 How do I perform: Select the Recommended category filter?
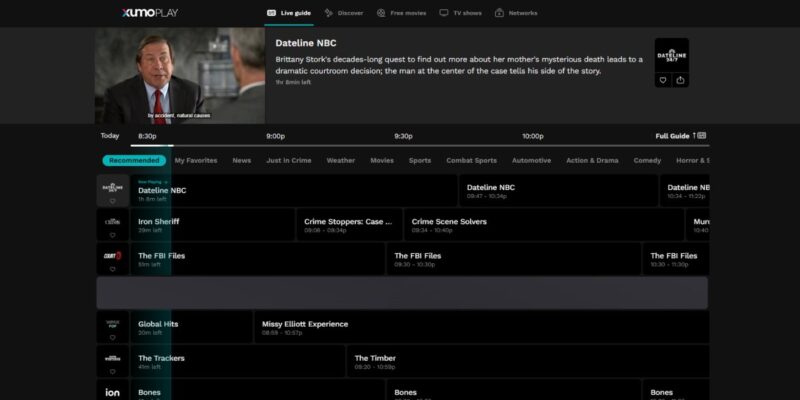click(134, 160)
